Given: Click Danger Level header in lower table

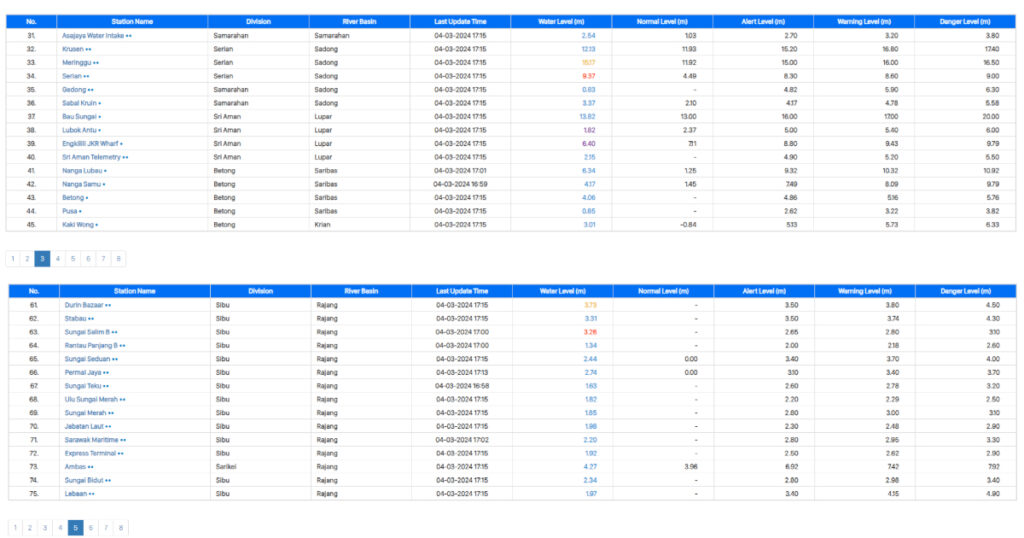Looking at the screenshot, I should point(966,291).
